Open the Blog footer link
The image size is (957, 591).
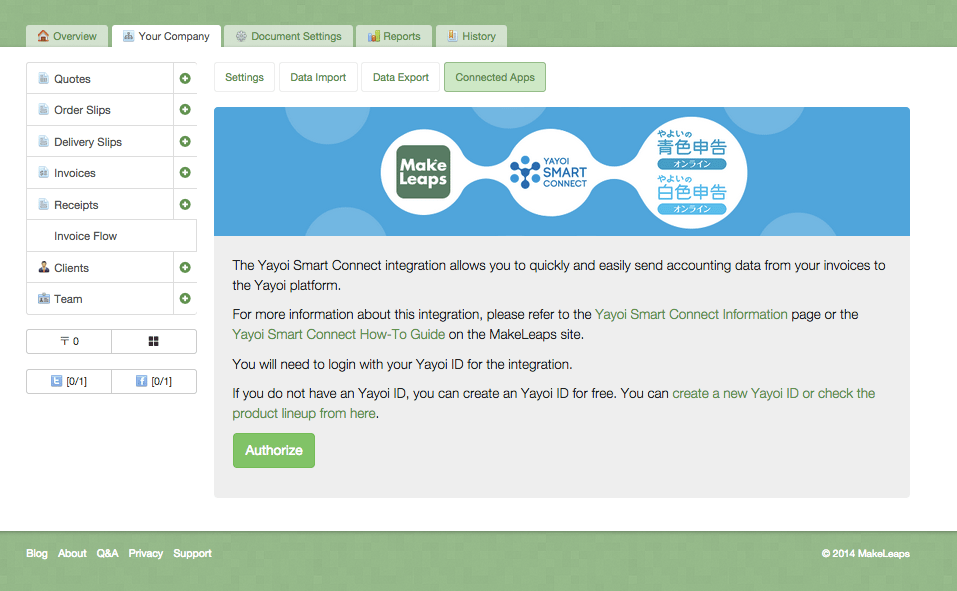tap(37, 553)
